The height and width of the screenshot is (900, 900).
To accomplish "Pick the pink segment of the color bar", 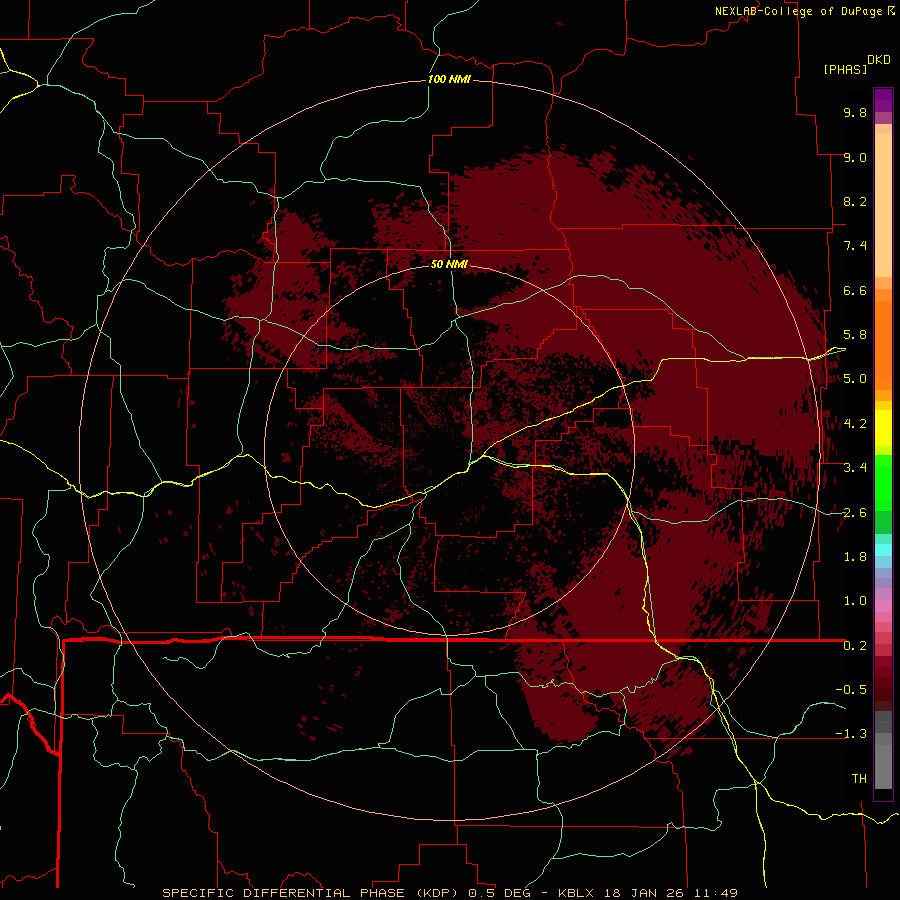I will click(x=883, y=606).
